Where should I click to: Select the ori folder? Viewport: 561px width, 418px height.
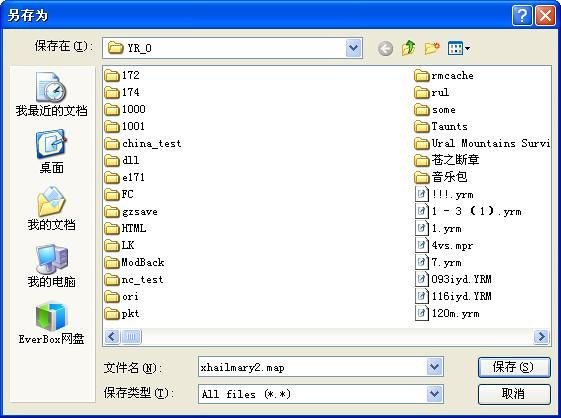click(122, 296)
